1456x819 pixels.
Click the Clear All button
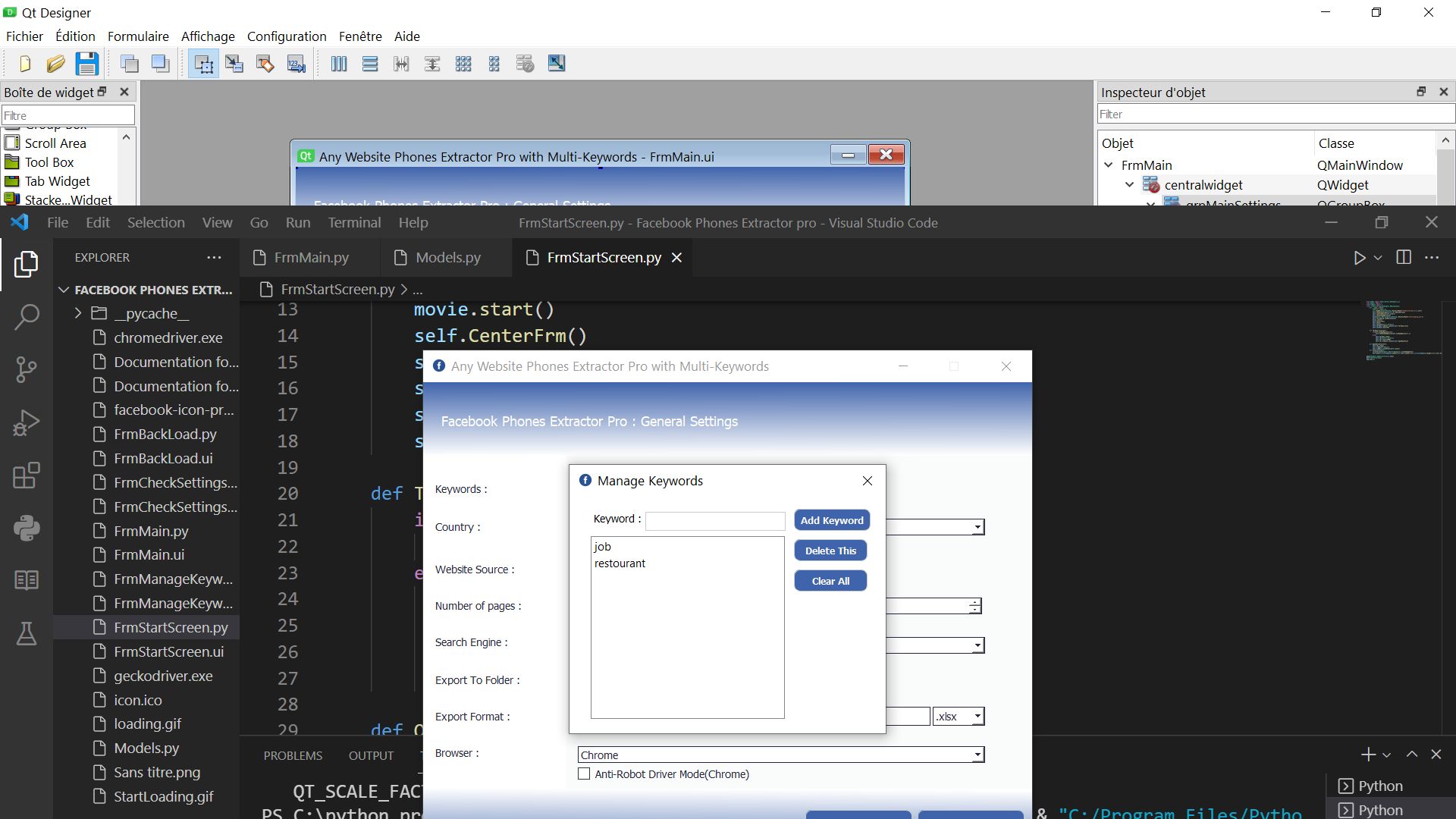point(830,581)
